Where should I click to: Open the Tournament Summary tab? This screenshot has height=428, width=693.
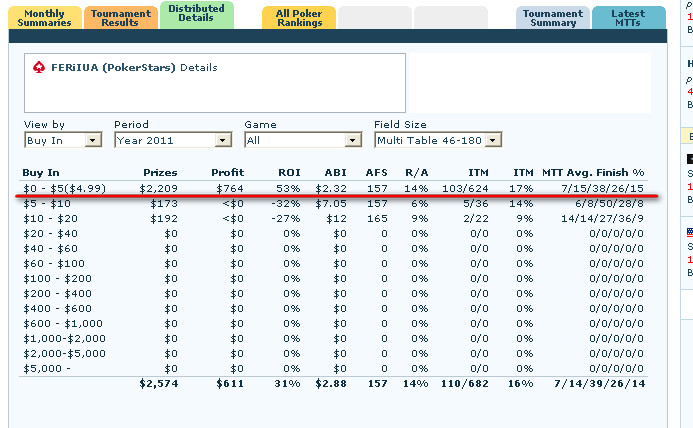click(x=552, y=18)
